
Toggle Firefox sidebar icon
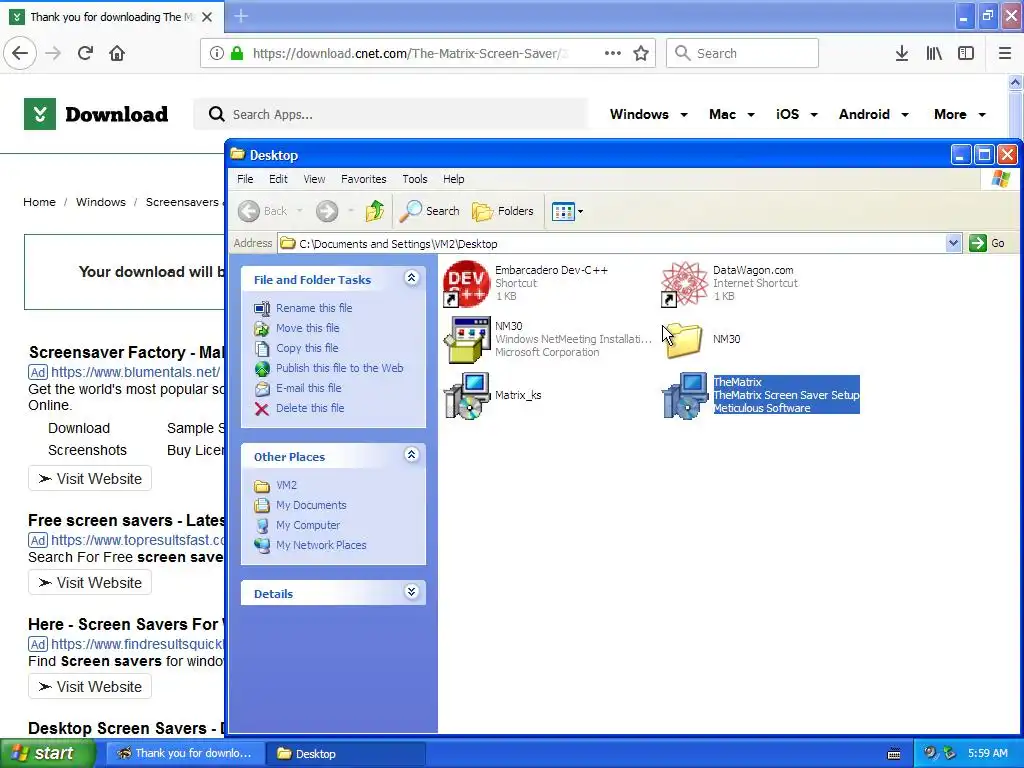[966, 54]
